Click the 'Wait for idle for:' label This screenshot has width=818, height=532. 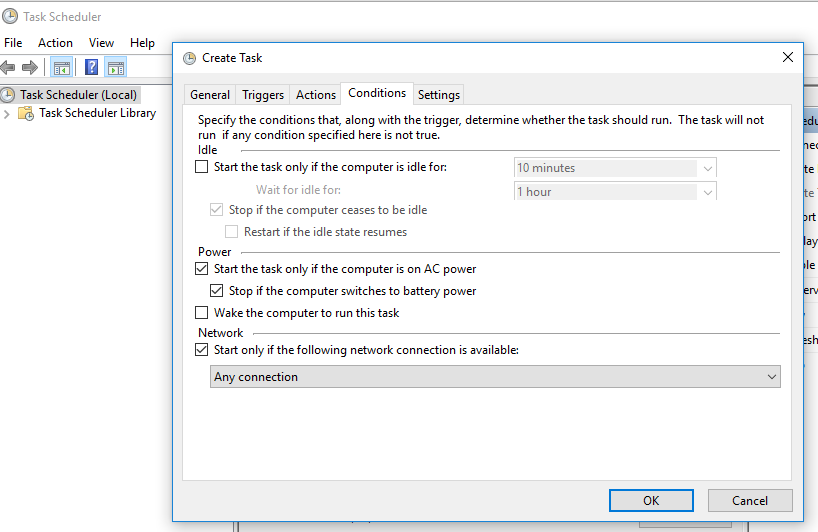(x=298, y=190)
